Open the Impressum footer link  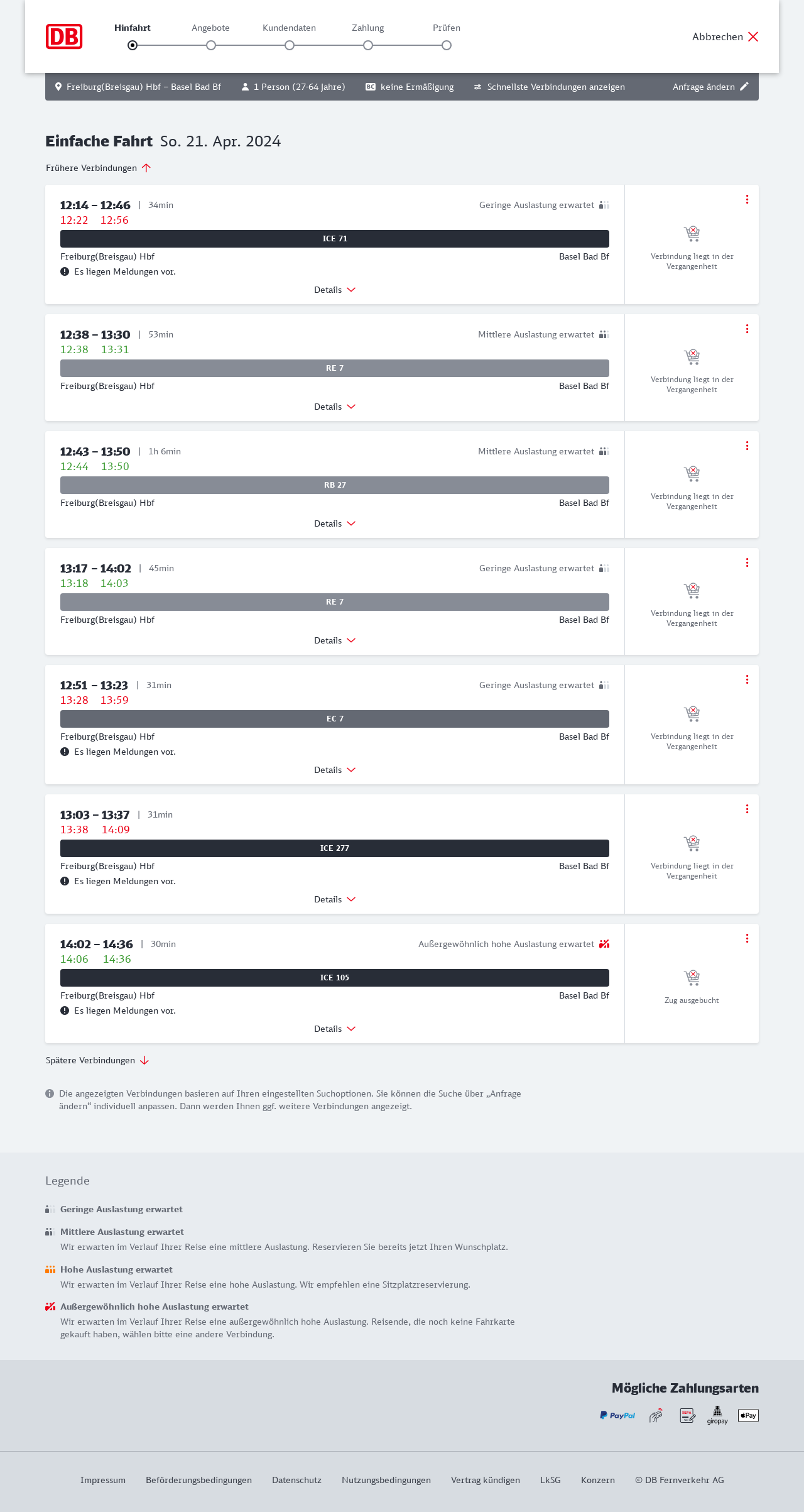click(103, 1480)
